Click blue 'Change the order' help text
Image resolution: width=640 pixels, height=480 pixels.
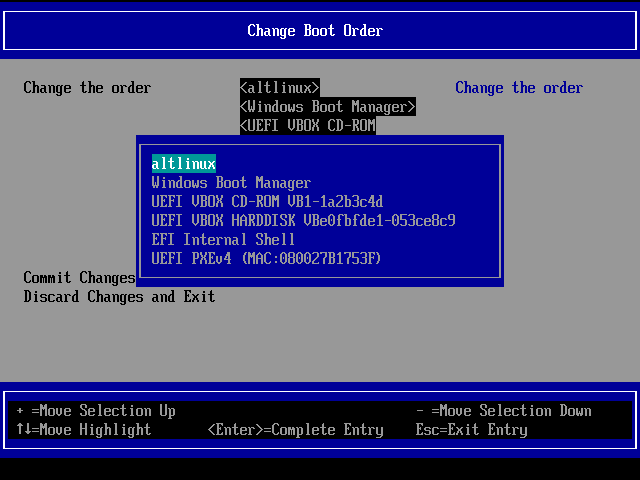tap(519, 88)
